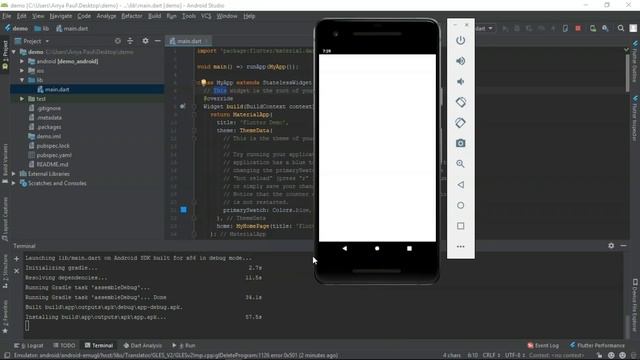Viewport: 640px width, 360px height.
Task: Open the Edit menu
Action: click(21, 16)
